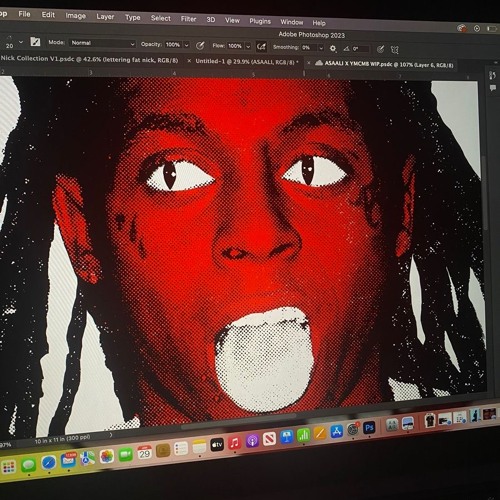Open the Opacity slider dropdown arrow
Viewport: 500px width, 500px height.
(x=187, y=45)
